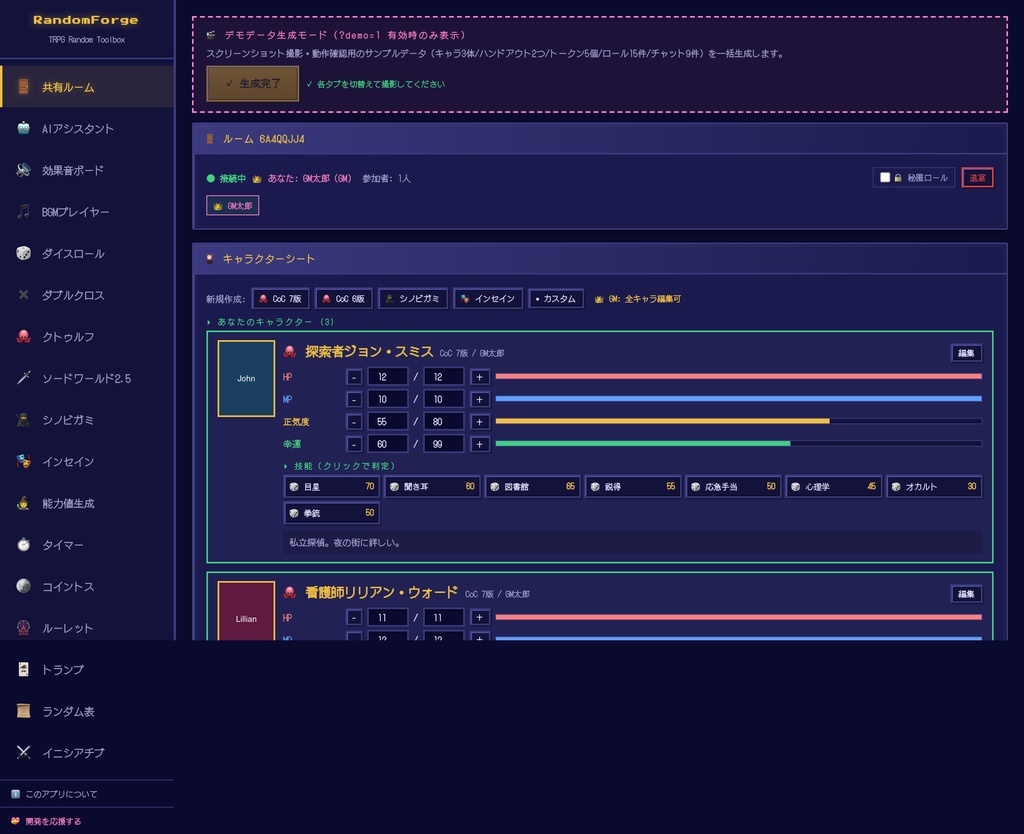1024x834 pixels.
Task: Select the GM太郎 participant chip
Action: click(232, 206)
